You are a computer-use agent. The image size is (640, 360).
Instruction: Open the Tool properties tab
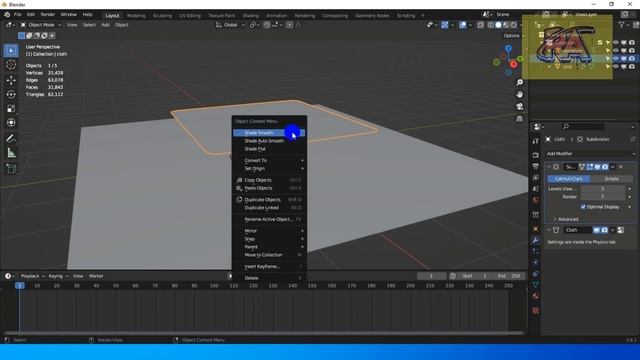pyautogui.click(x=536, y=141)
